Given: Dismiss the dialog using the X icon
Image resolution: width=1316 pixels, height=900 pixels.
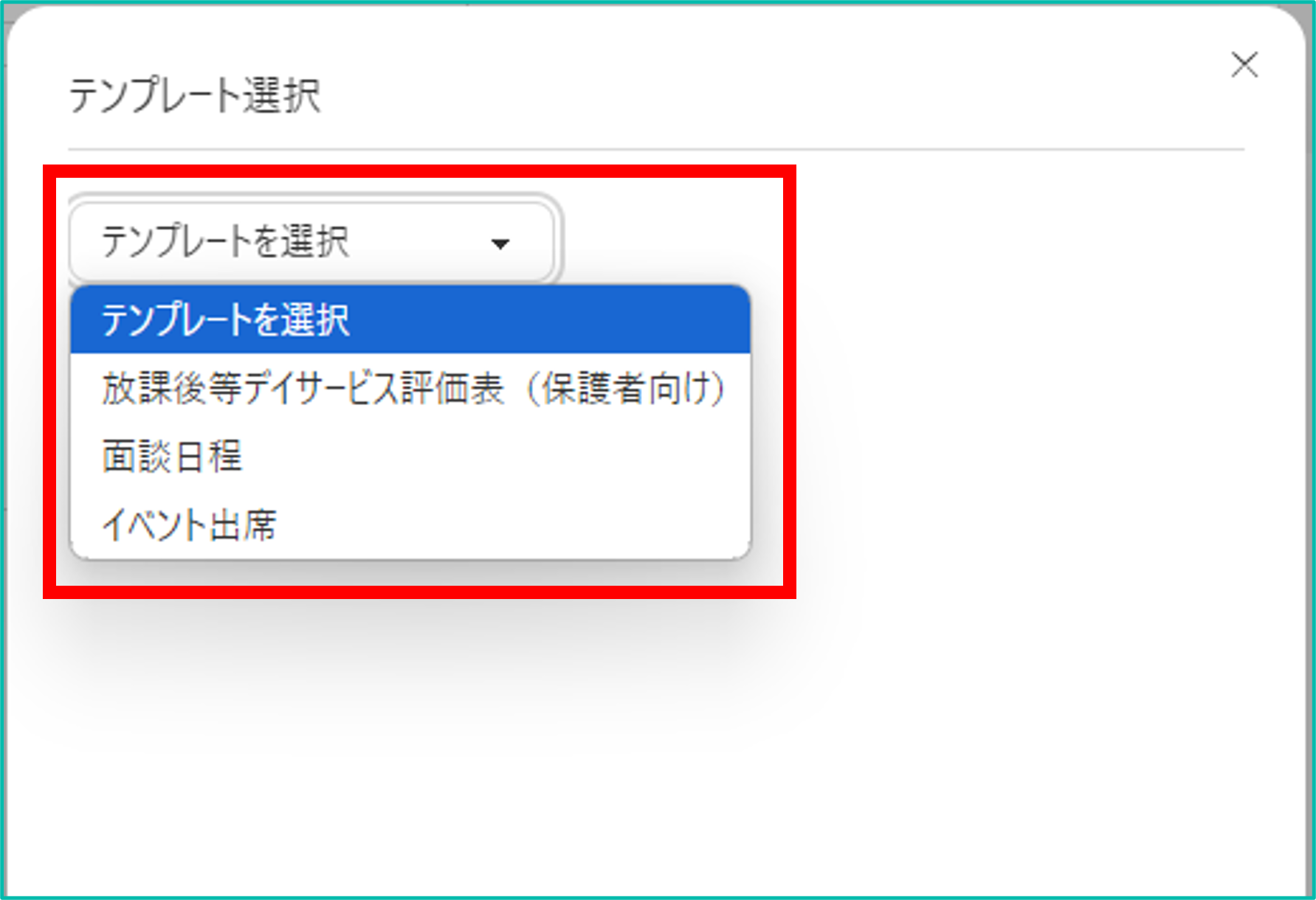Looking at the screenshot, I should pyautogui.click(x=1244, y=65).
